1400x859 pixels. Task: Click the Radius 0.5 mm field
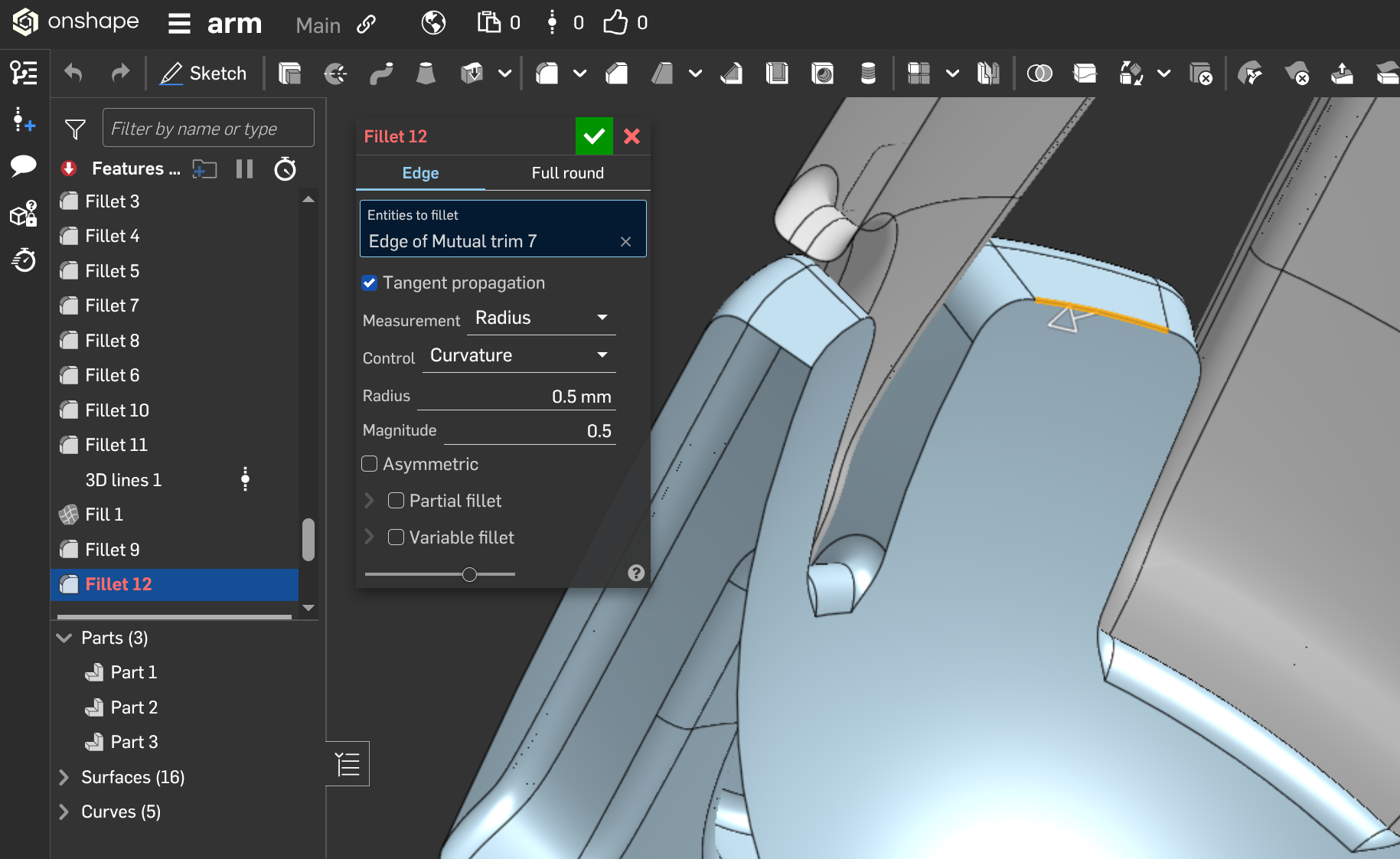[x=516, y=397]
